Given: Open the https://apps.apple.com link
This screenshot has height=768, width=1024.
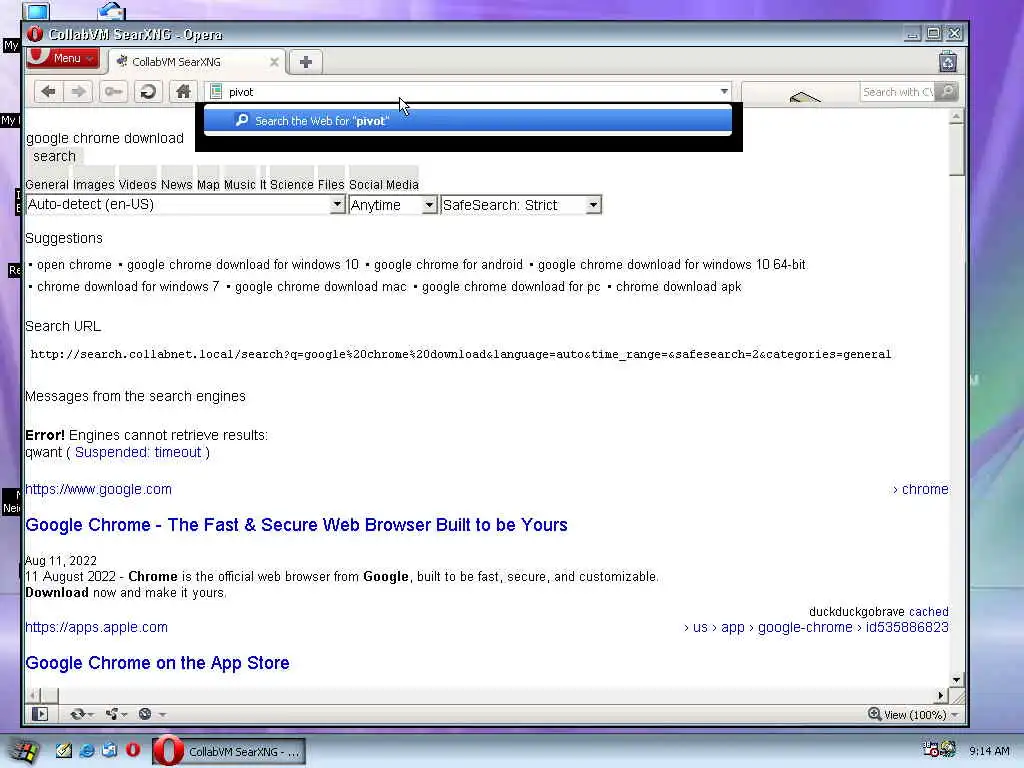Looking at the screenshot, I should point(97,627).
